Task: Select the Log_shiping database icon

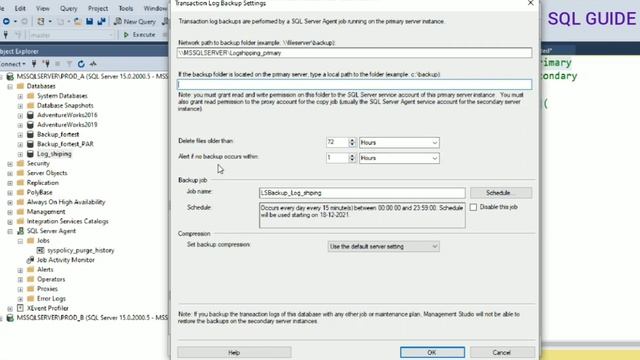Action: [30, 154]
